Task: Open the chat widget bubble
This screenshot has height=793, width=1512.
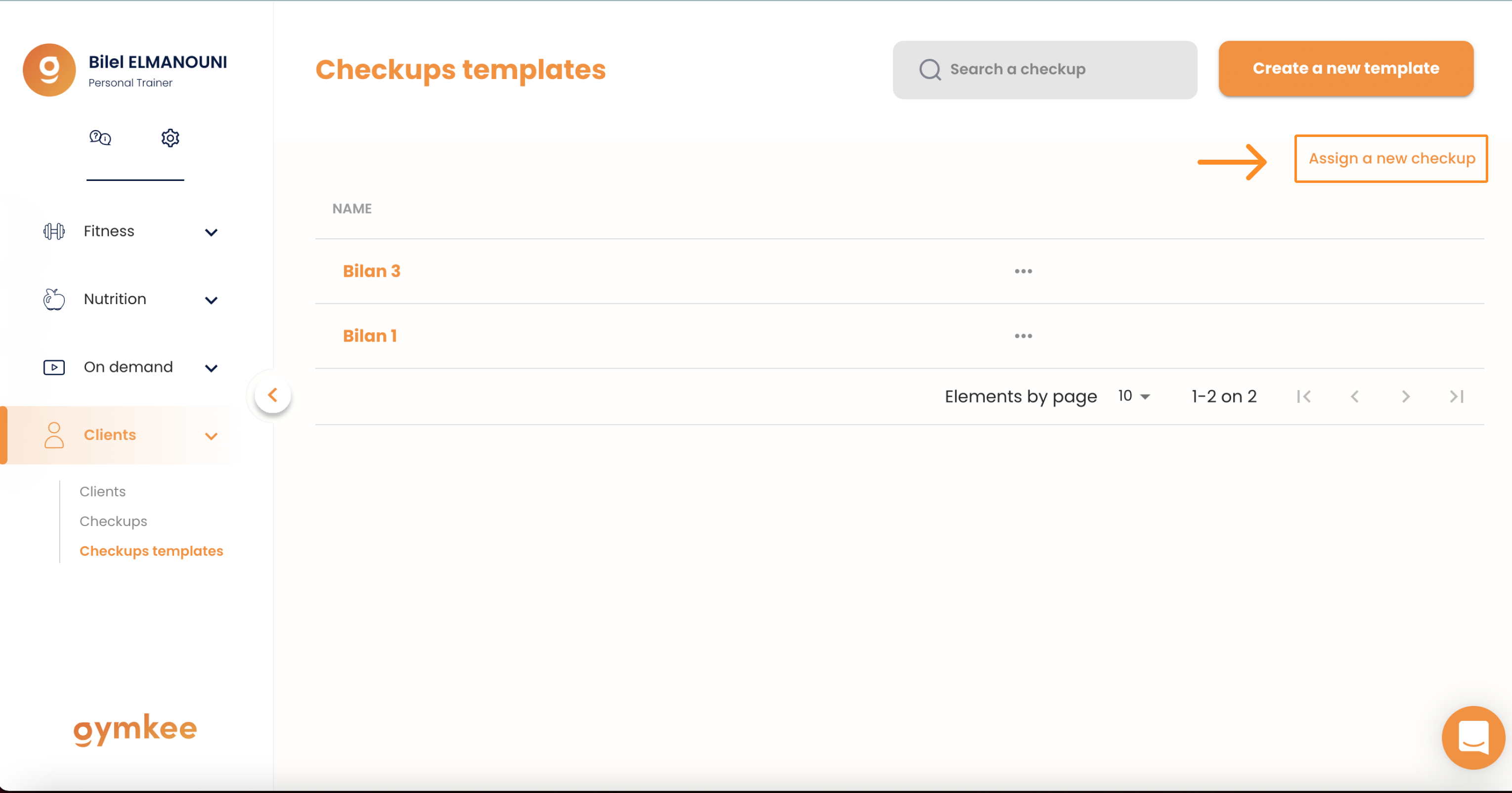Action: click(x=1473, y=737)
